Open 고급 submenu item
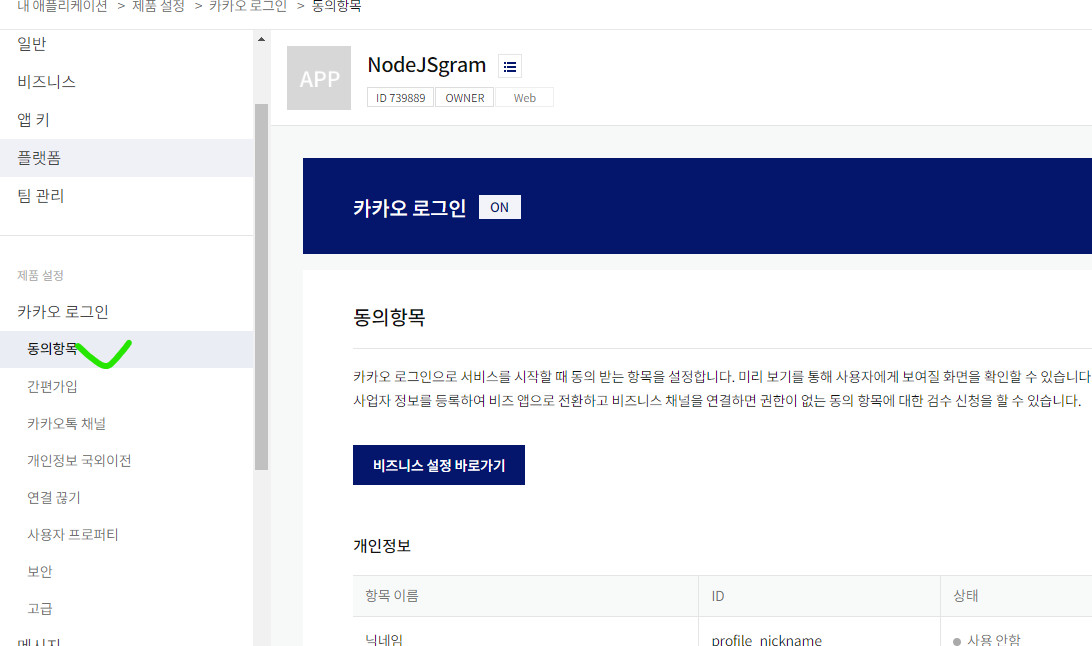Viewport: 1092px width, 646px height. tap(40, 608)
